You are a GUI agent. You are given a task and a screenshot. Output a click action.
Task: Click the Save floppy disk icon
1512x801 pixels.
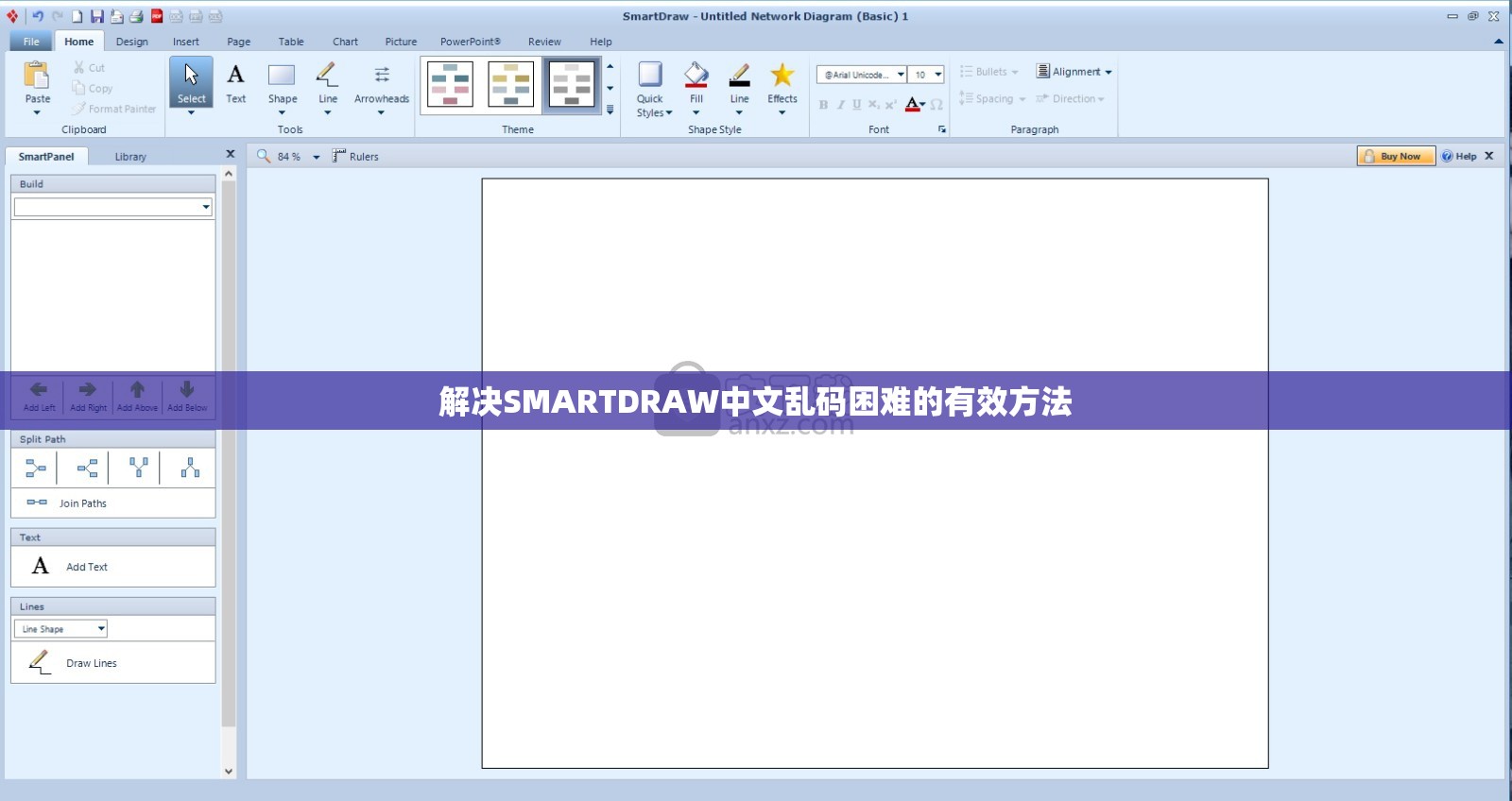point(97,16)
